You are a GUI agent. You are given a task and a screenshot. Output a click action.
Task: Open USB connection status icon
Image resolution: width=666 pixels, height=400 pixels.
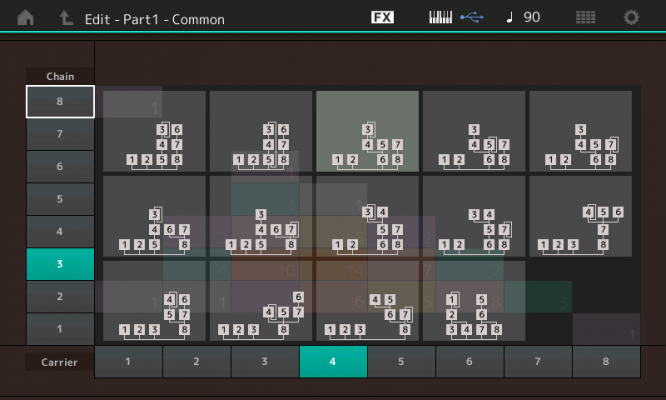point(471,17)
